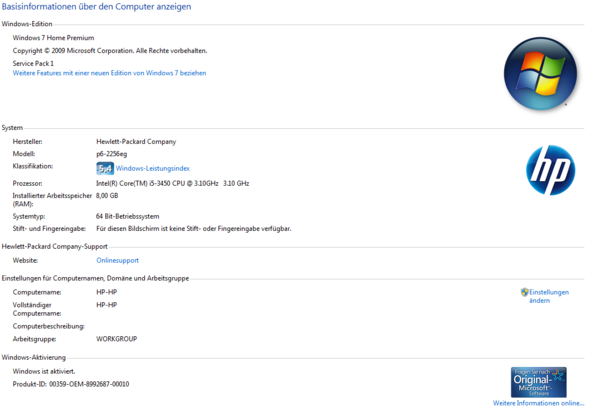This screenshot has width=590, height=416.
Task: Click the 64 Bit-Betriebssystem value
Action: pyautogui.click(x=128, y=216)
